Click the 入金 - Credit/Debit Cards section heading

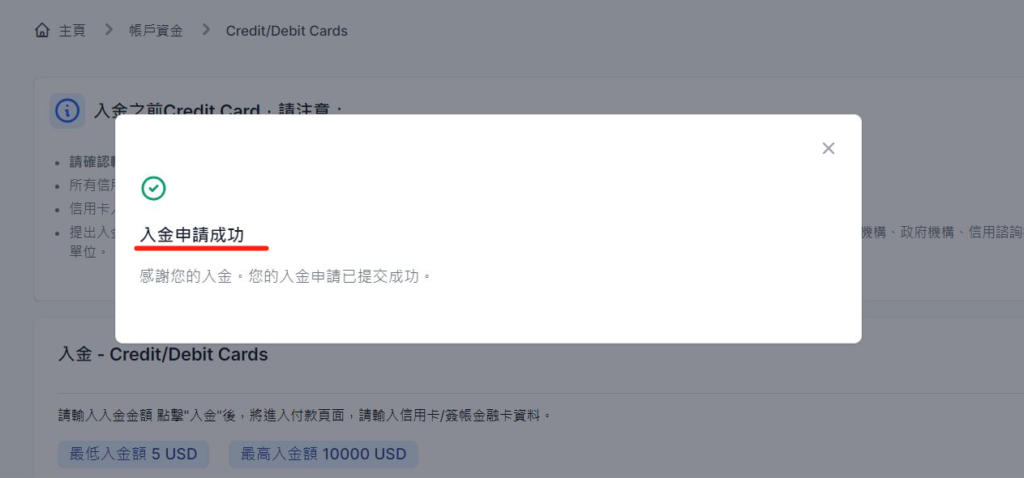click(163, 355)
